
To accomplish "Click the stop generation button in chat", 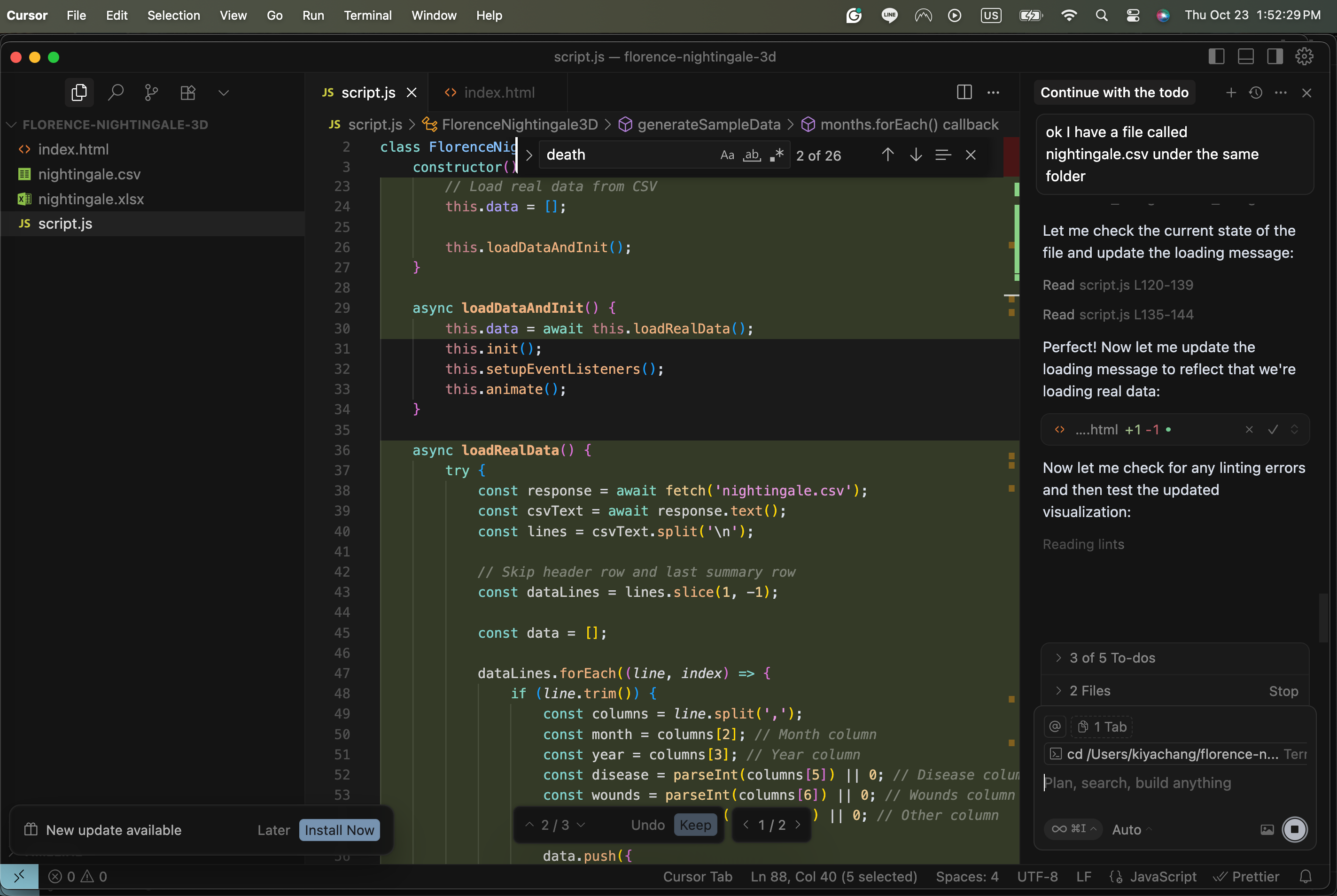I will (1294, 829).
